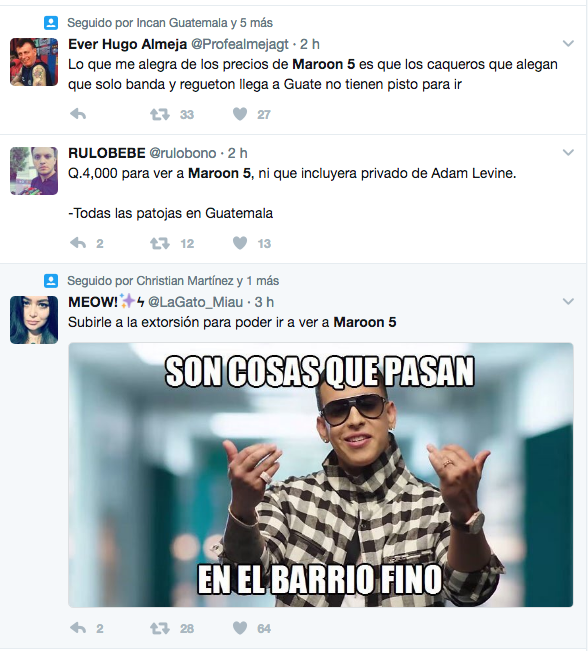The image size is (588, 651).
Task: Retweet the MEOW! meme tweet
Action: point(160,628)
